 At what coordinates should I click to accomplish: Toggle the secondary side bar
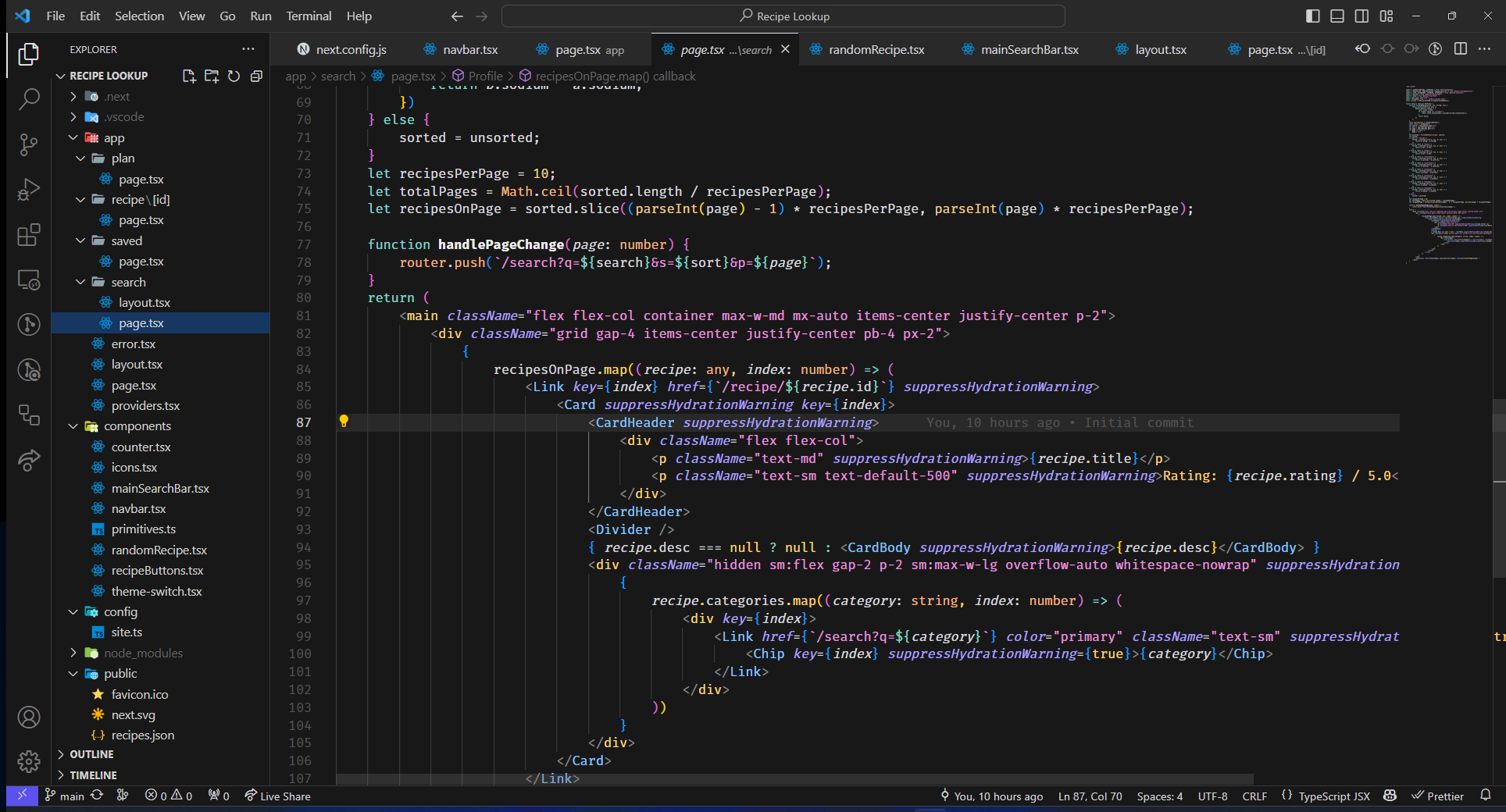(x=1361, y=16)
